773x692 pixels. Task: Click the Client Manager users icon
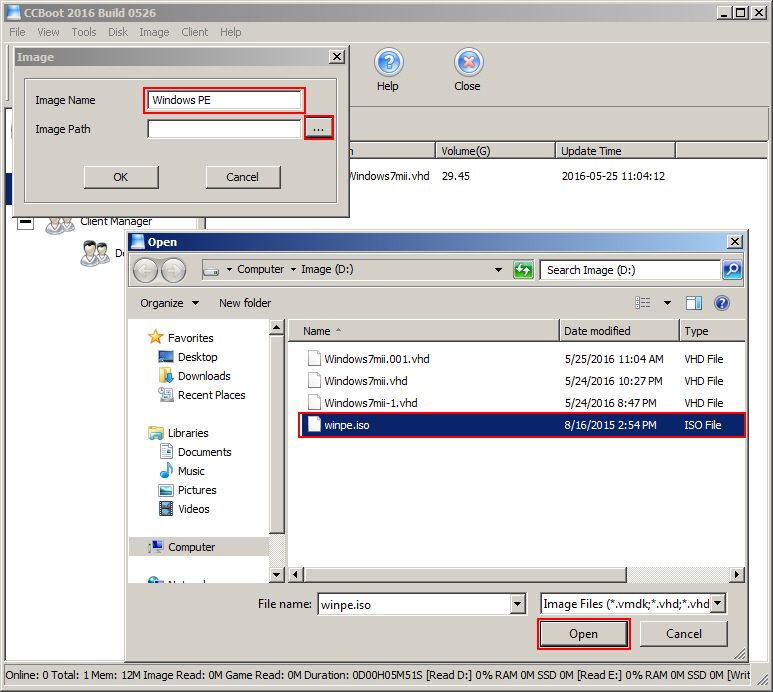(60, 224)
